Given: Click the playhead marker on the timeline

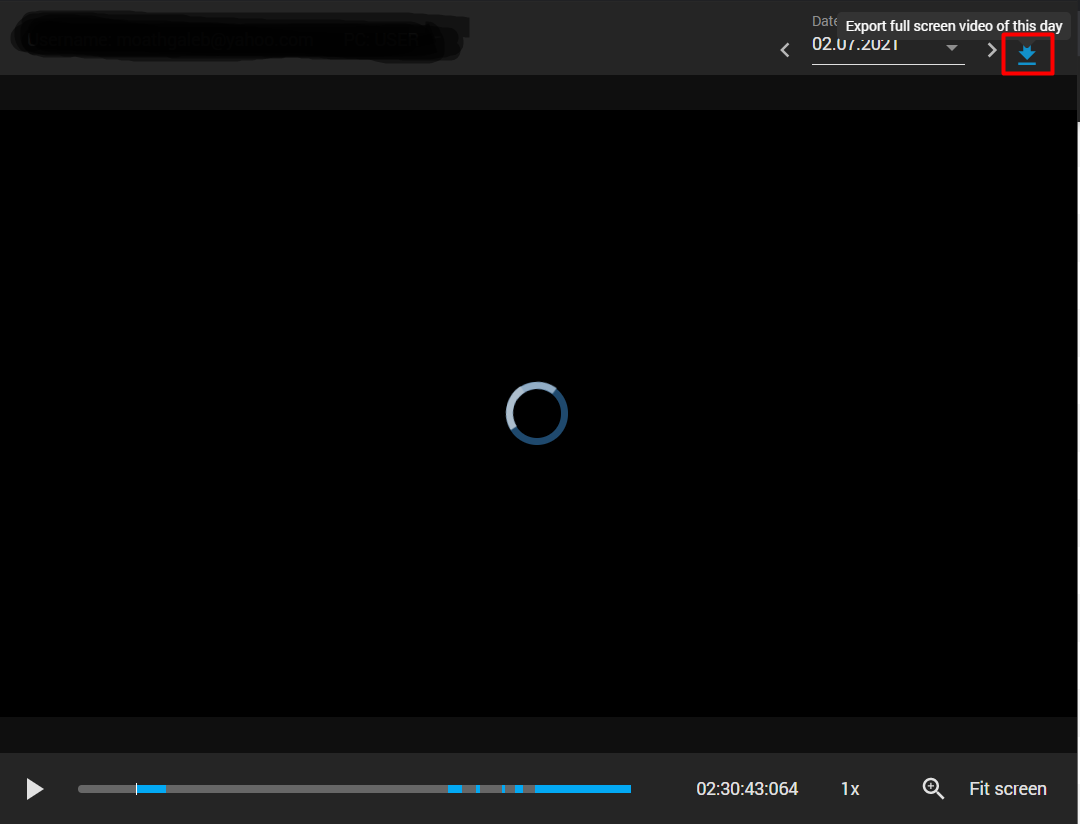Looking at the screenshot, I should pyautogui.click(x=137, y=789).
